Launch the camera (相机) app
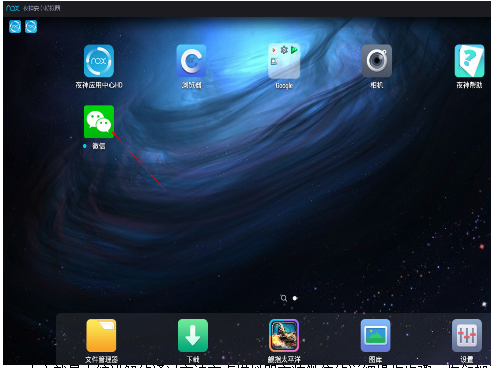Viewport: 491px width, 368px height. pyautogui.click(x=377, y=61)
